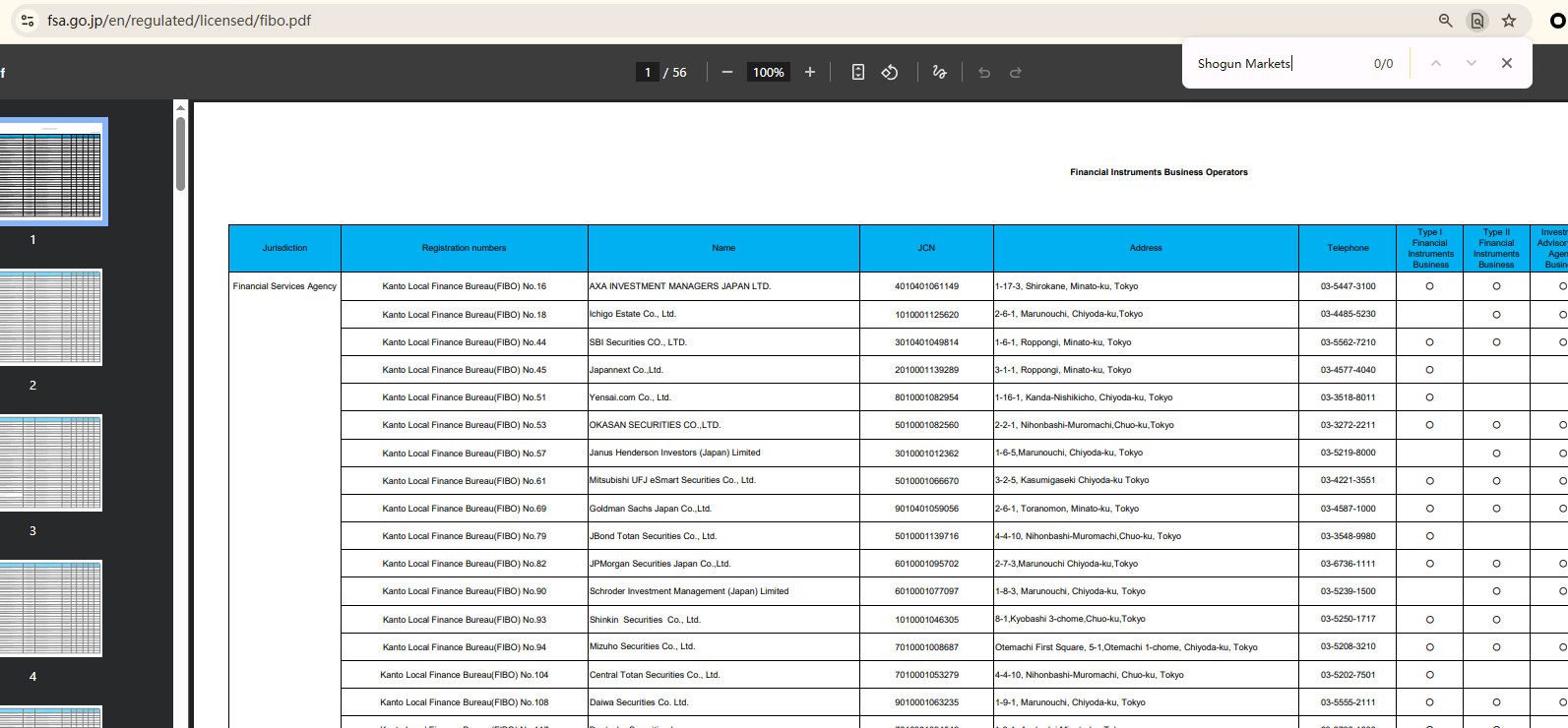1568x728 pixels.
Task: Go to previous search match
Action: 1436,63
